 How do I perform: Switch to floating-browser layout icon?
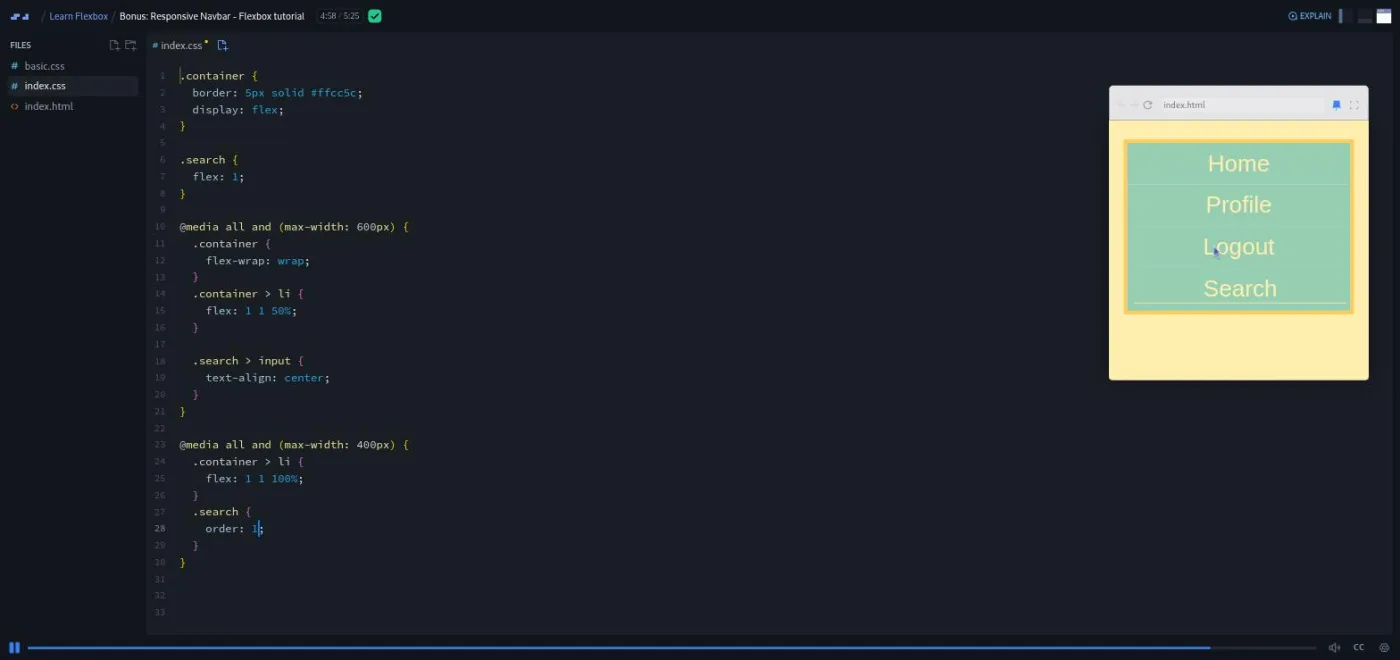pyautogui.click(x=1384, y=16)
